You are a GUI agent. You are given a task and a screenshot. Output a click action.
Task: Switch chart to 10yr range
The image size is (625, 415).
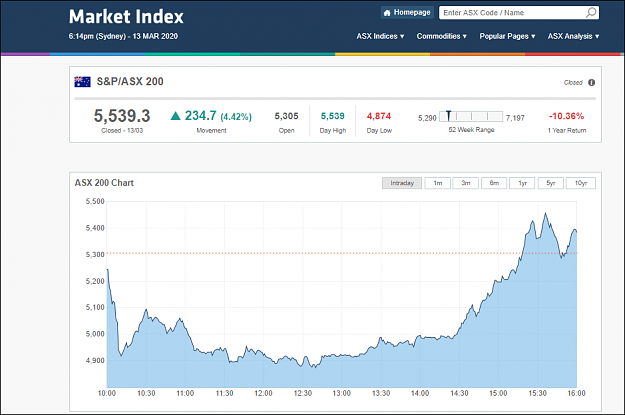(581, 183)
